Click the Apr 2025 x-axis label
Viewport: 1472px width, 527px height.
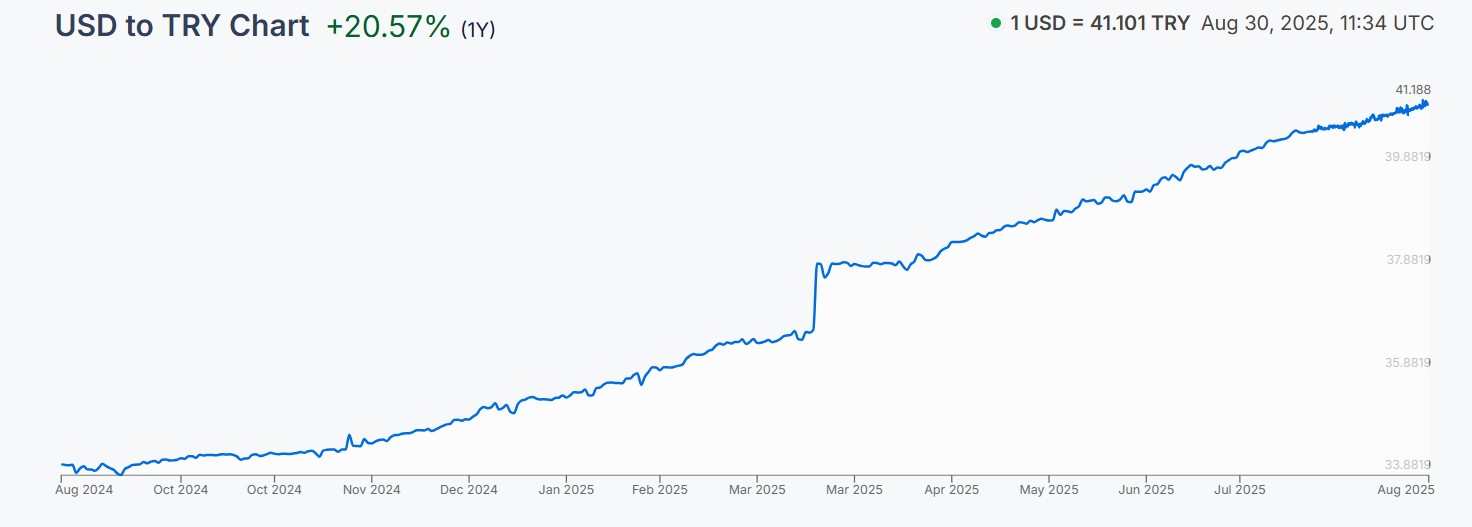(951, 490)
